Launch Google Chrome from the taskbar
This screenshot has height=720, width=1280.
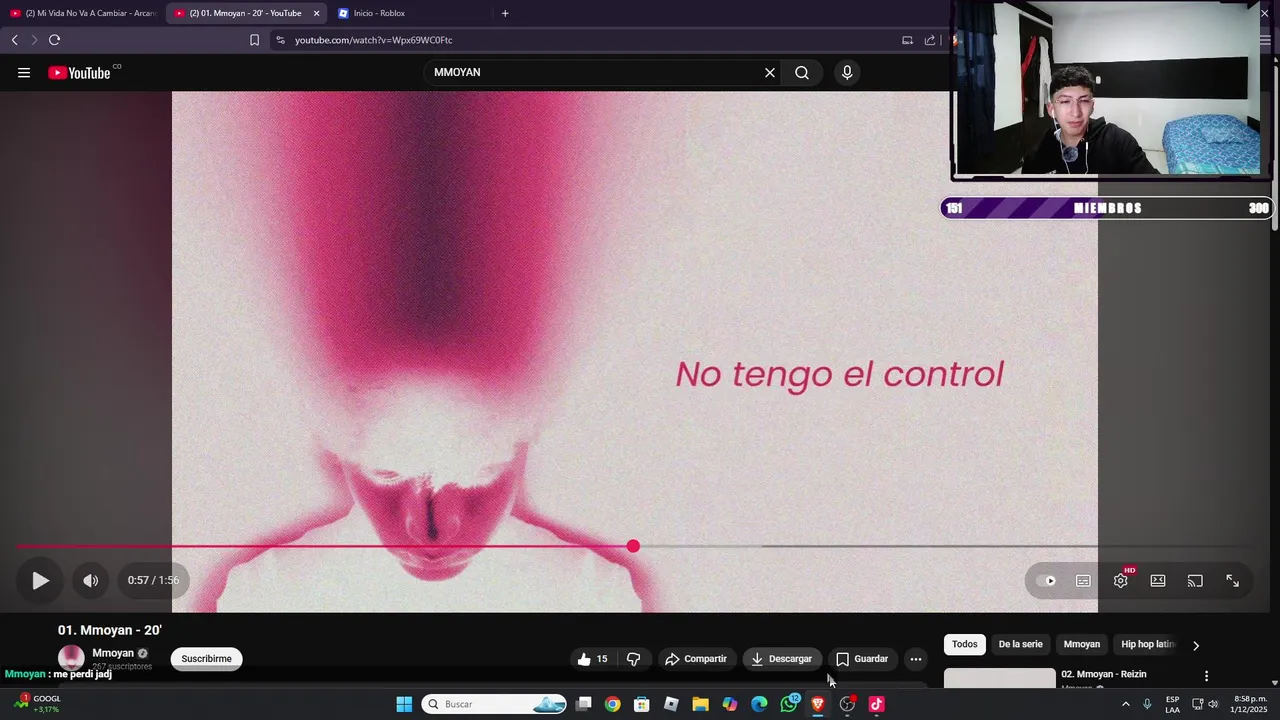click(612, 704)
